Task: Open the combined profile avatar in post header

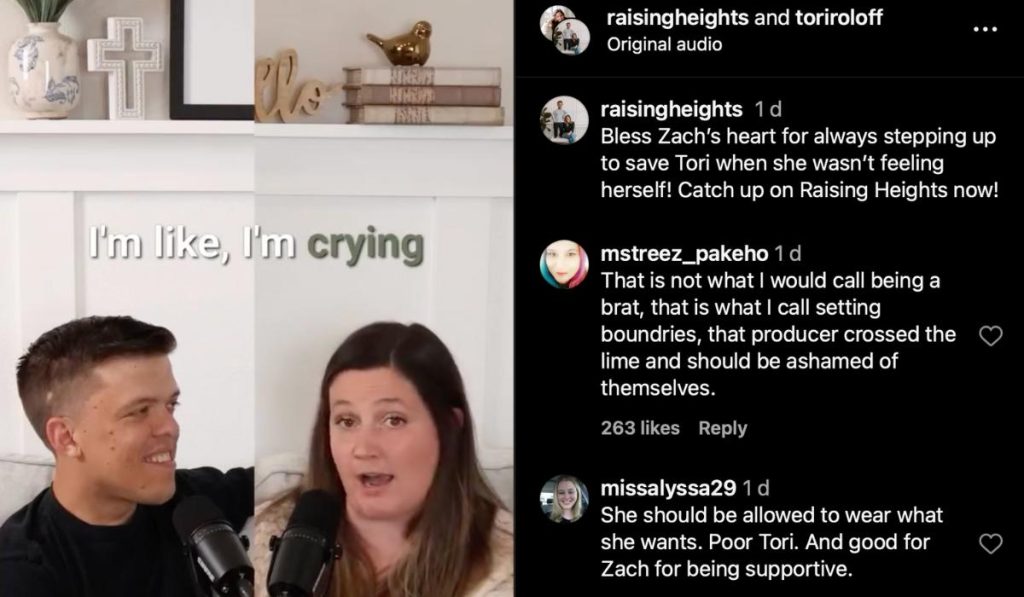Action: pos(565,30)
